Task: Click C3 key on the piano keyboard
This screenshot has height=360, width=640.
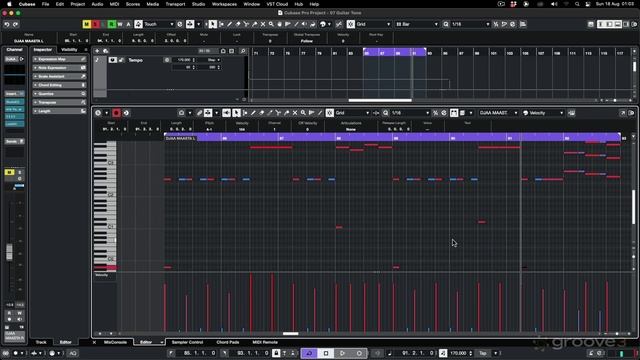Action: coord(105,163)
